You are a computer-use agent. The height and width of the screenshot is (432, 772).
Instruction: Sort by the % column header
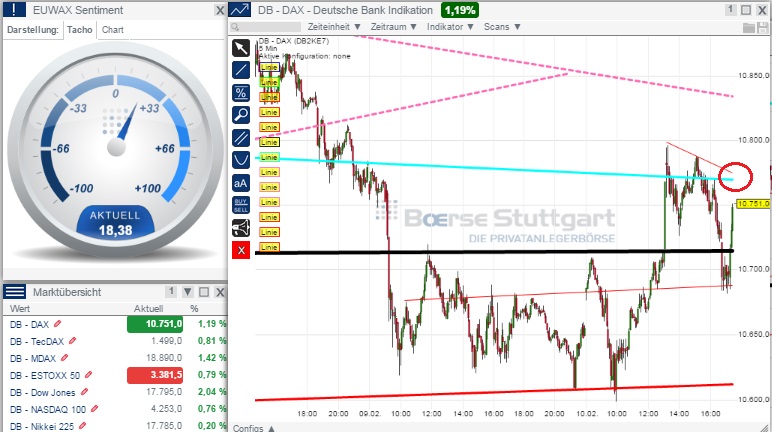pyautogui.click(x=194, y=309)
